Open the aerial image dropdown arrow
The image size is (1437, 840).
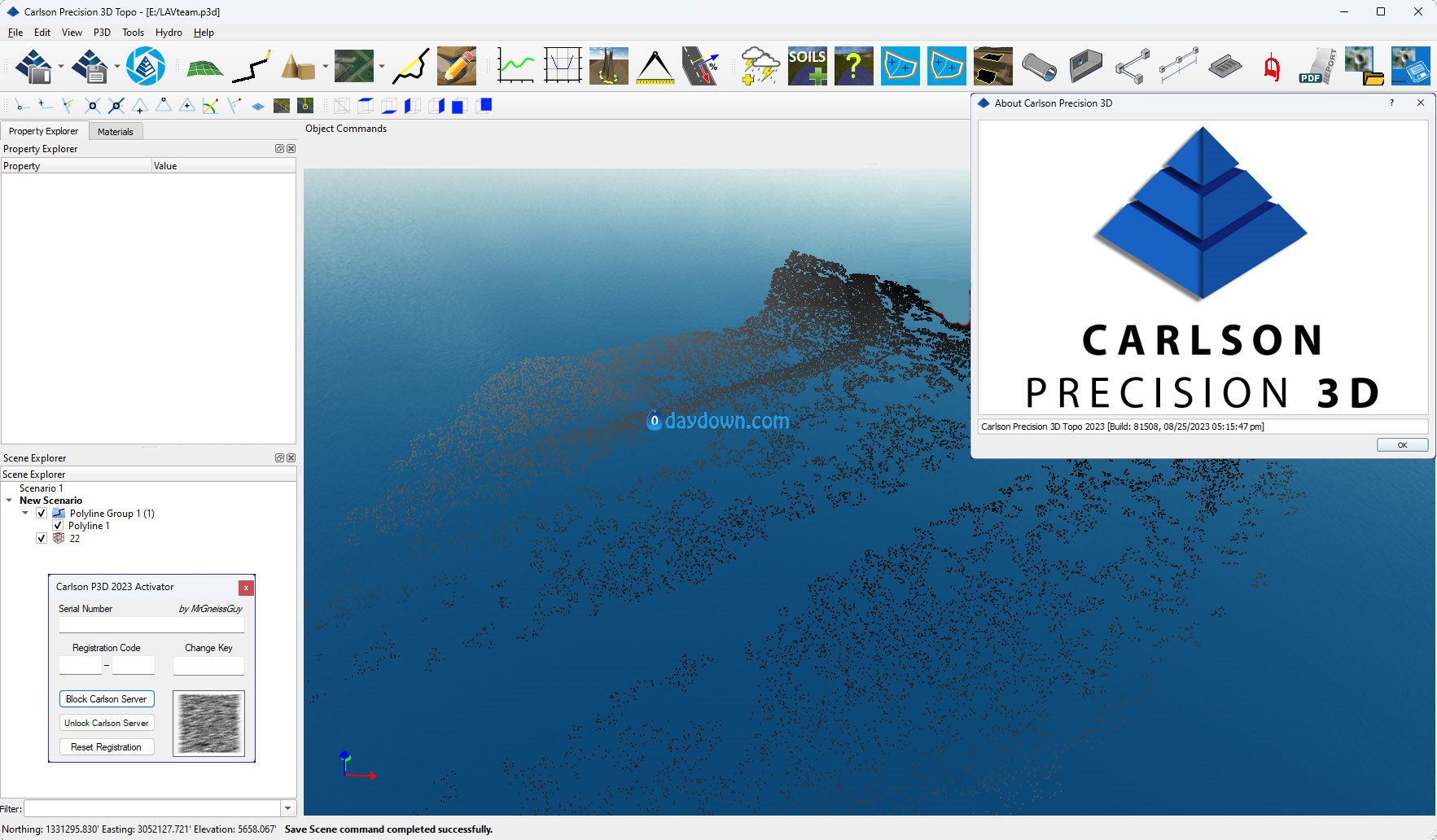381,67
